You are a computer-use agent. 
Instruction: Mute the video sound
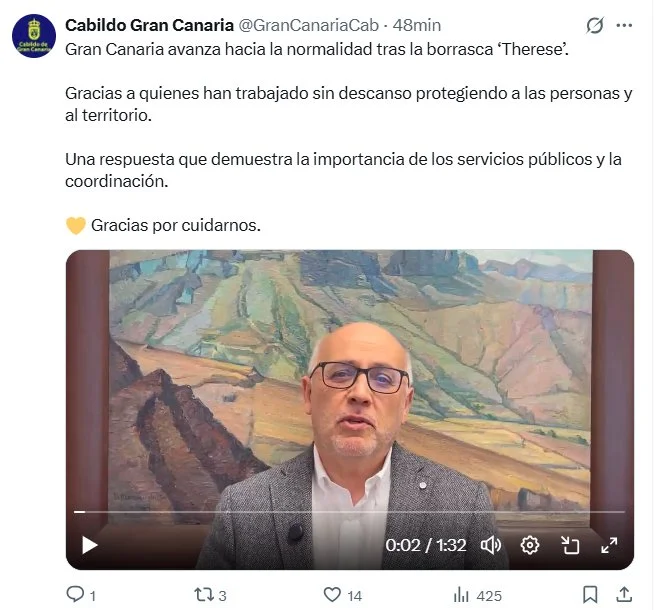490,545
